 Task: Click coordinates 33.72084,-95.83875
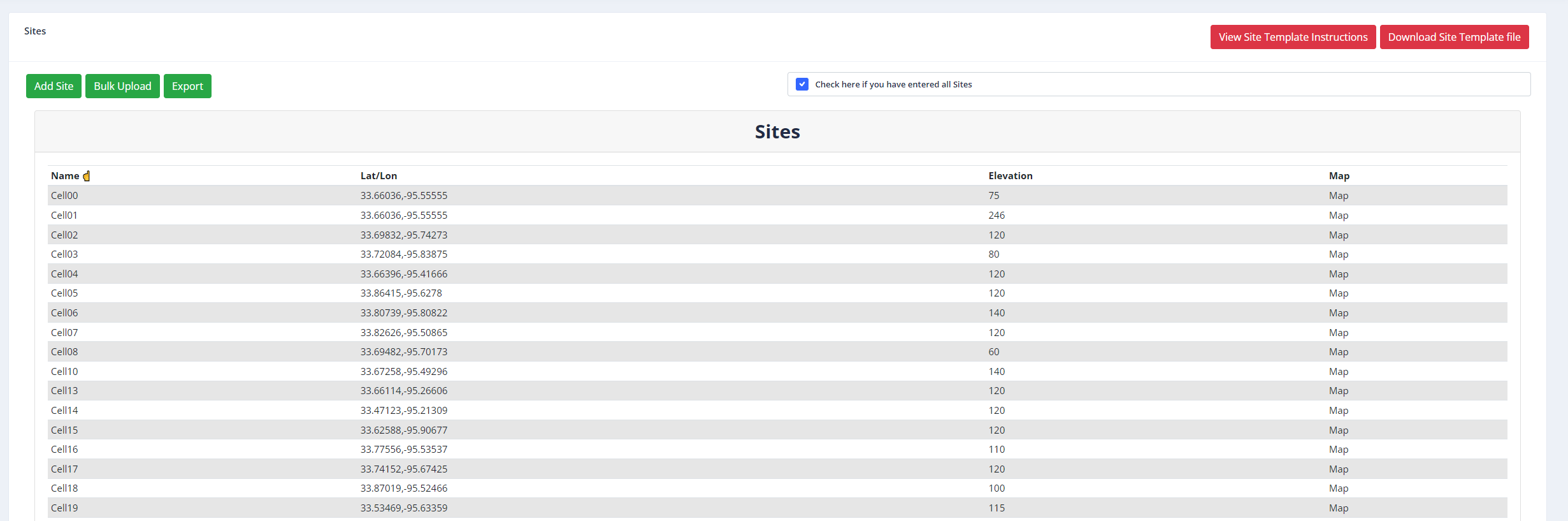tap(404, 254)
